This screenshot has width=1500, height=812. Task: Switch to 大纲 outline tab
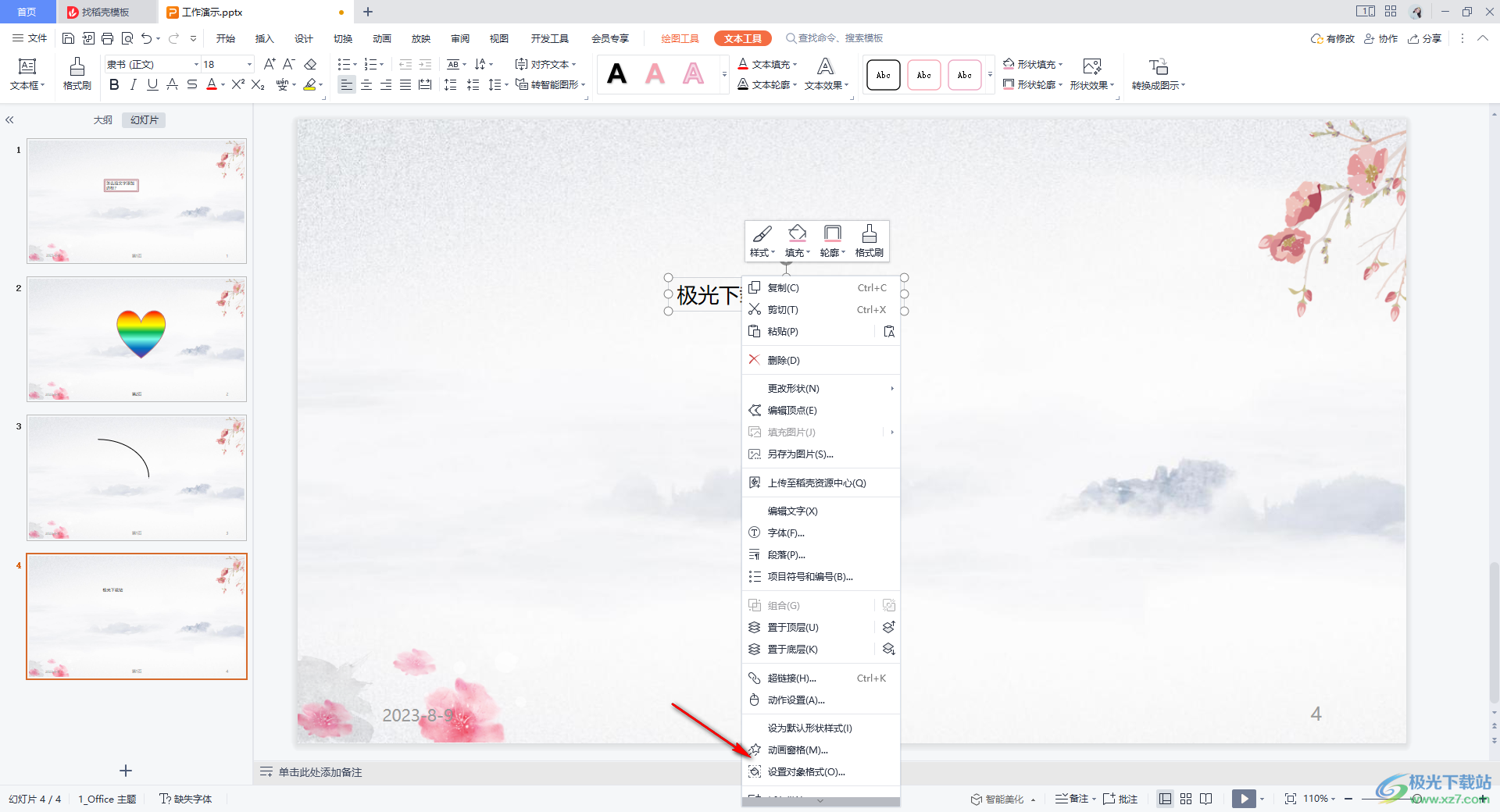pos(103,120)
